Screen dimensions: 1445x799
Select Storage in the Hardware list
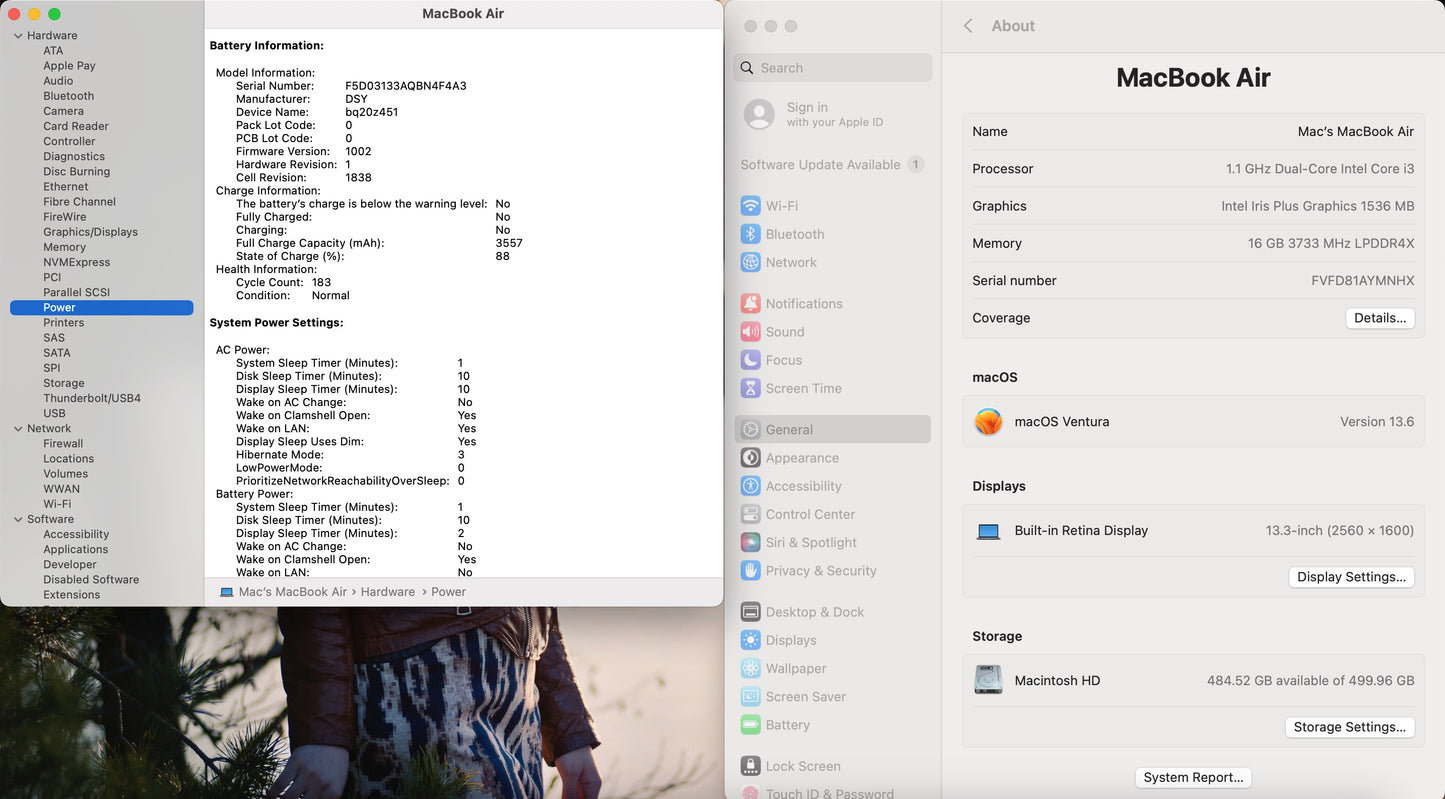[x=64, y=383]
